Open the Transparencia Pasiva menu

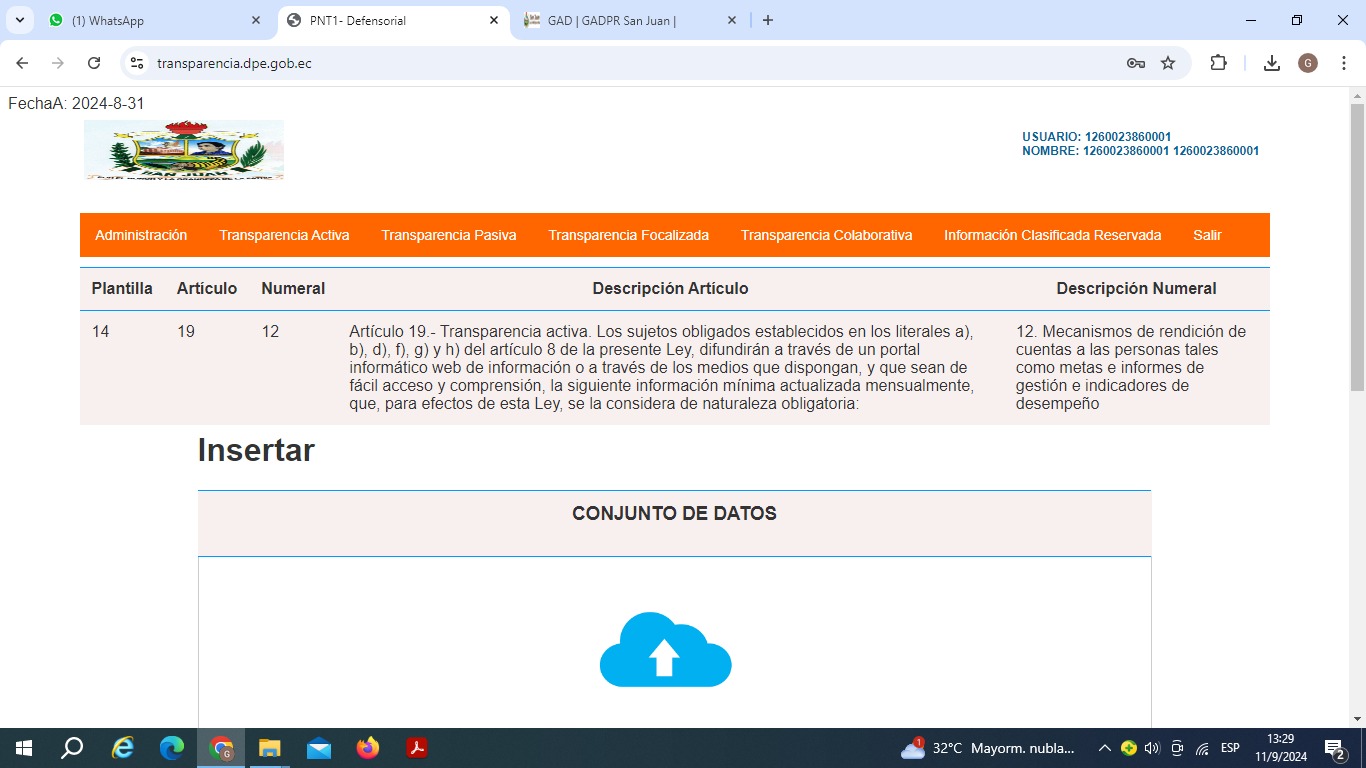click(x=449, y=235)
